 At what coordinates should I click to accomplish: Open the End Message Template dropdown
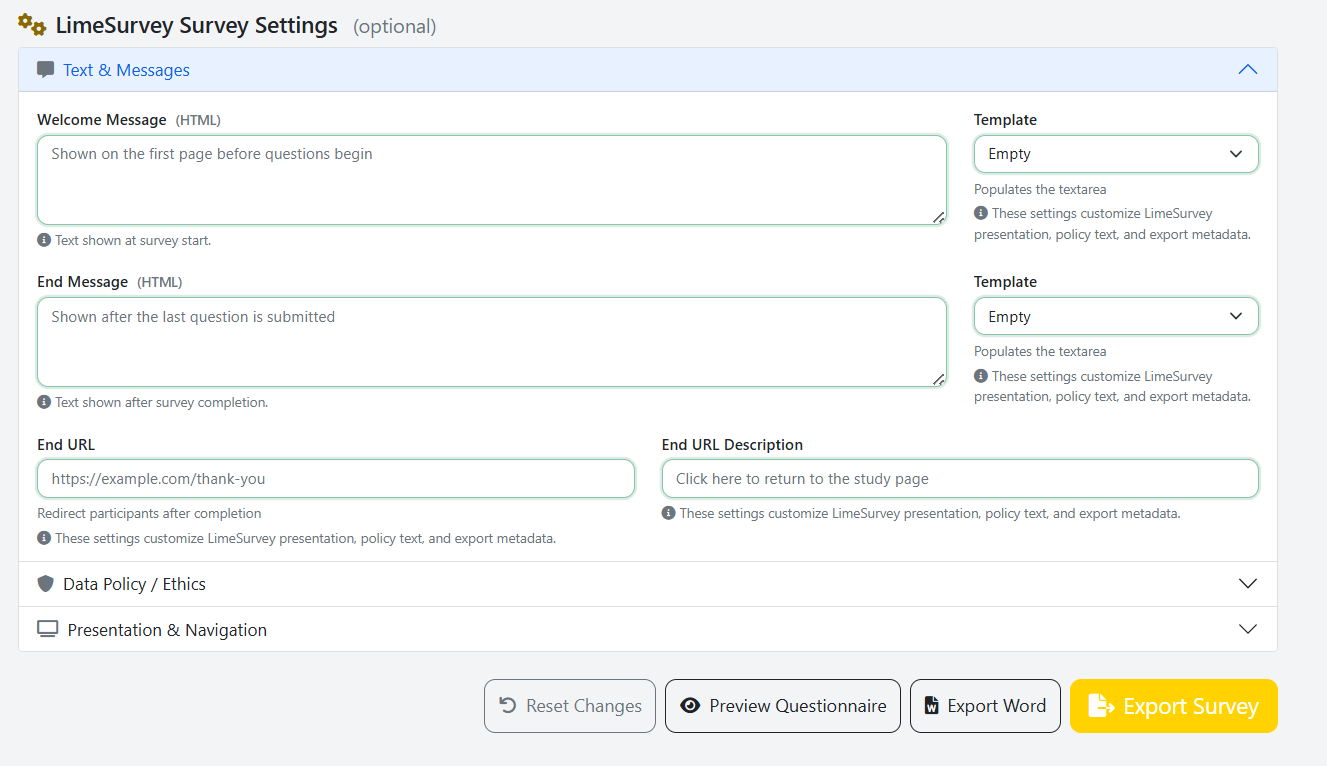pyautogui.click(x=1116, y=317)
